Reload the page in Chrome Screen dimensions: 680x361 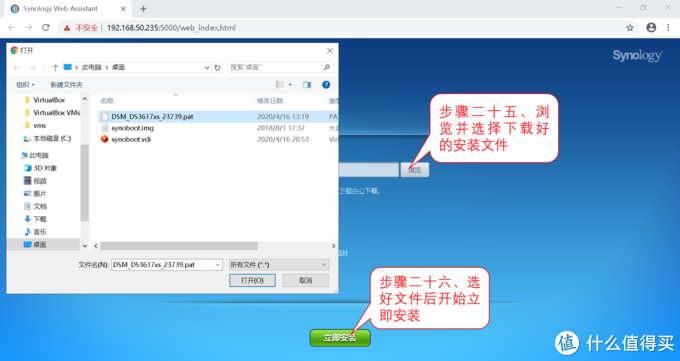click(46, 27)
